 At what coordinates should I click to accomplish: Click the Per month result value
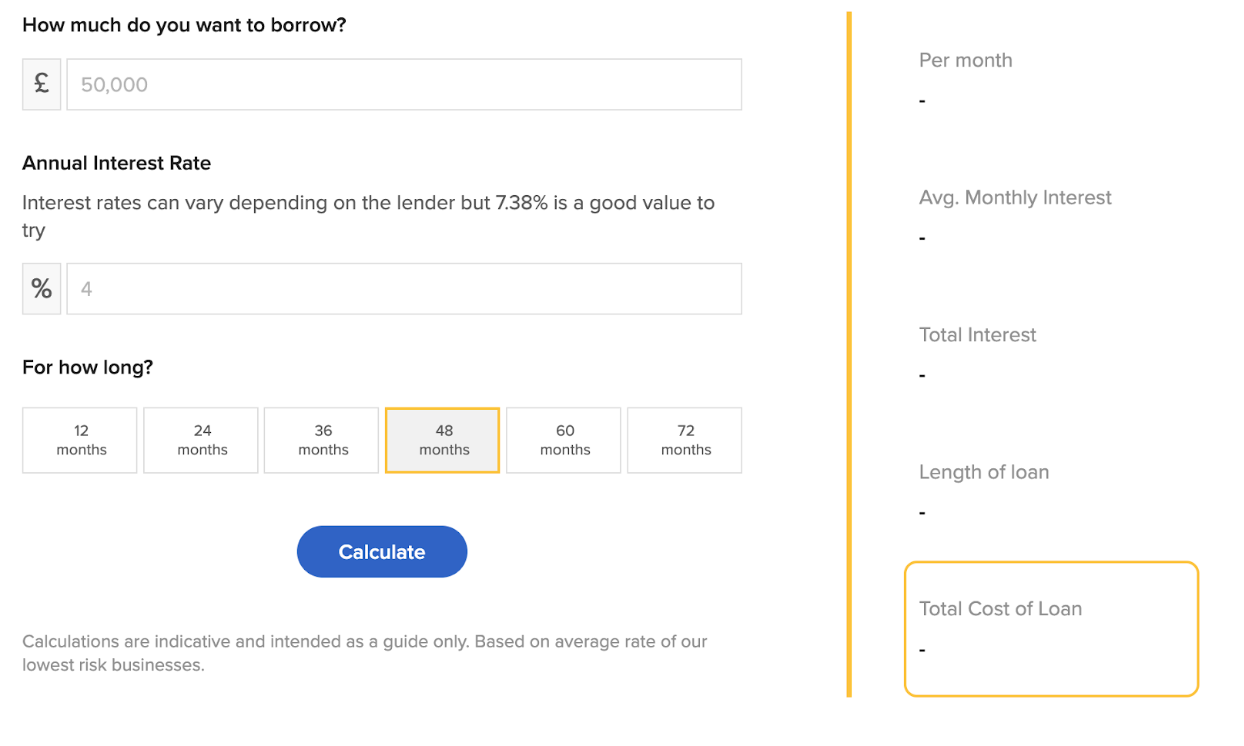tap(922, 99)
